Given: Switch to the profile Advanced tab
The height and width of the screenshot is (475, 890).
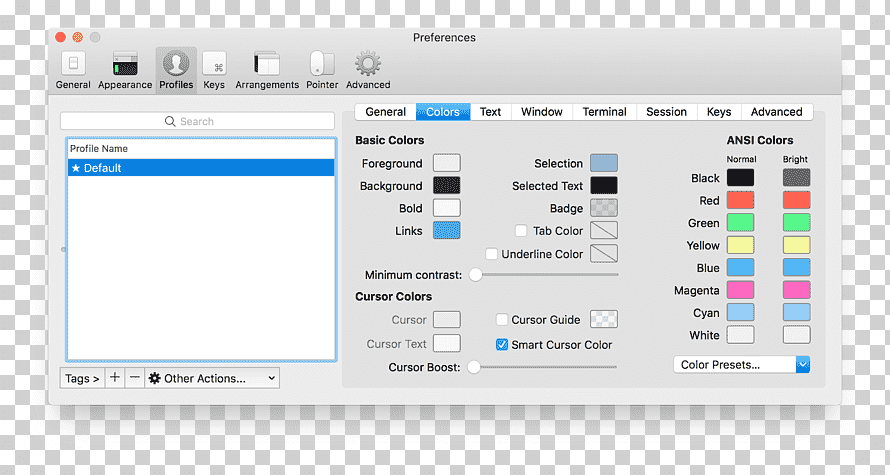Looking at the screenshot, I should (776, 112).
